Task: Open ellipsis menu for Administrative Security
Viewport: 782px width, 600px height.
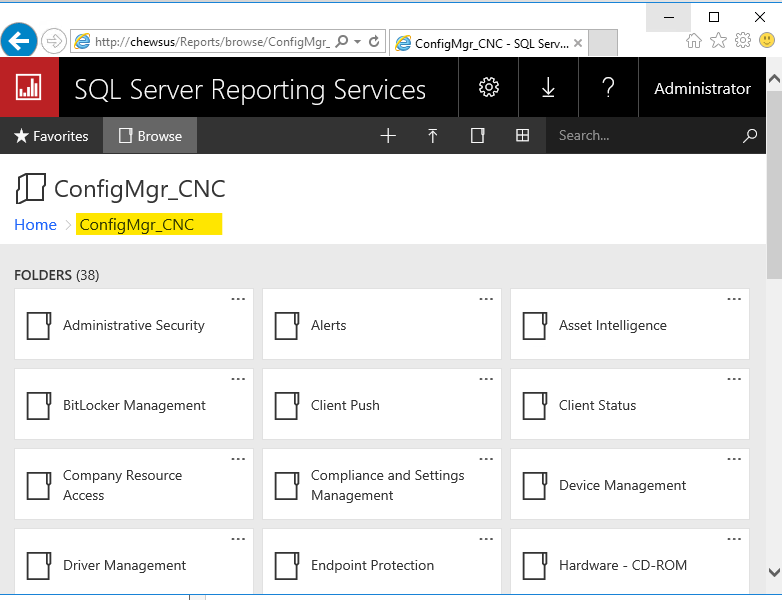Action: [x=238, y=299]
